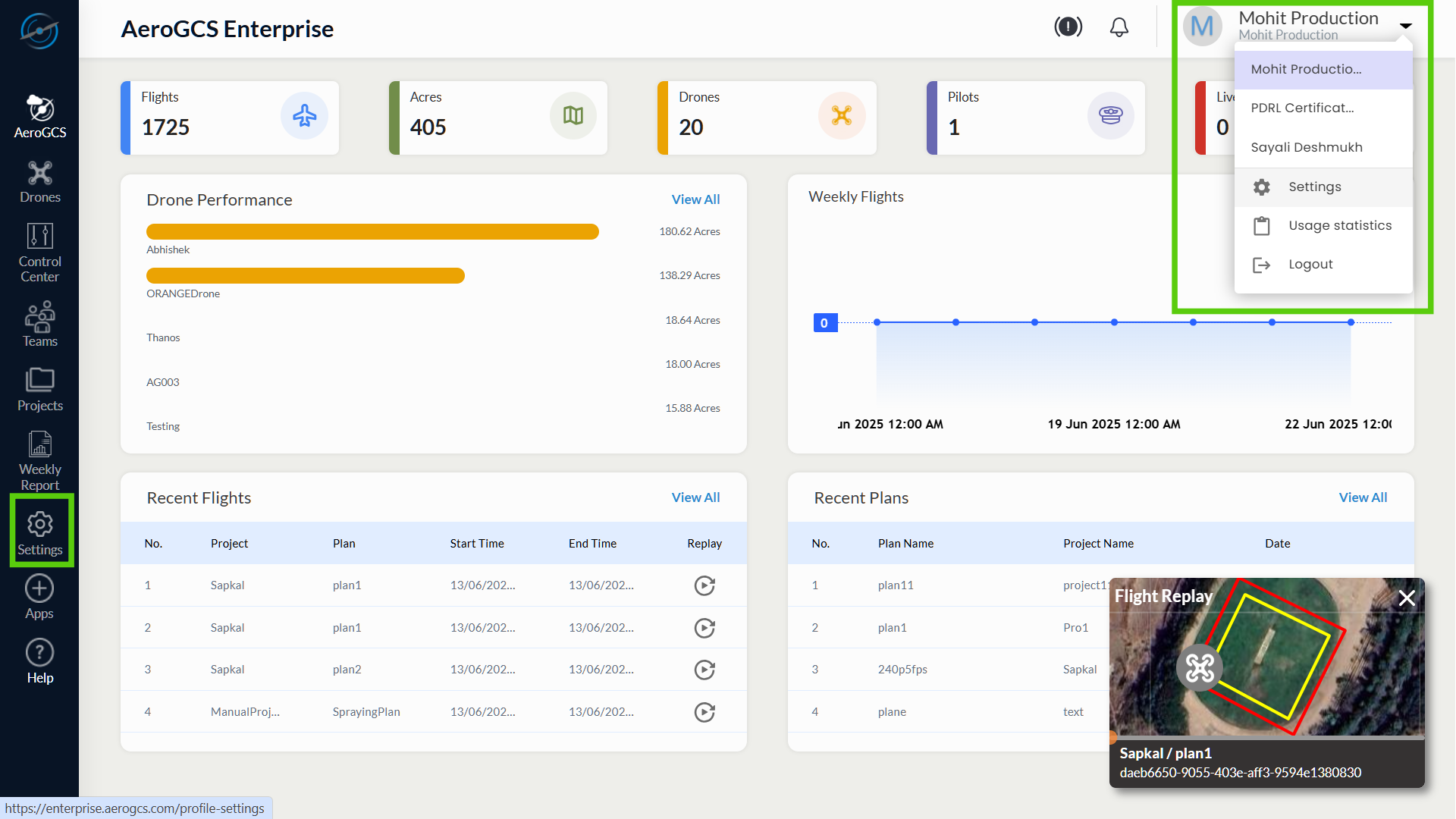1456x819 pixels.
Task: Click the logout arrow icon in menu
Action: [1261, 265]
